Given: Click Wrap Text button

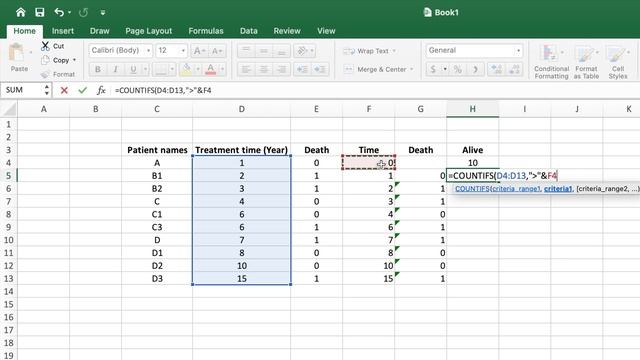Looking at the screenshot, I should tap(366, 51).
